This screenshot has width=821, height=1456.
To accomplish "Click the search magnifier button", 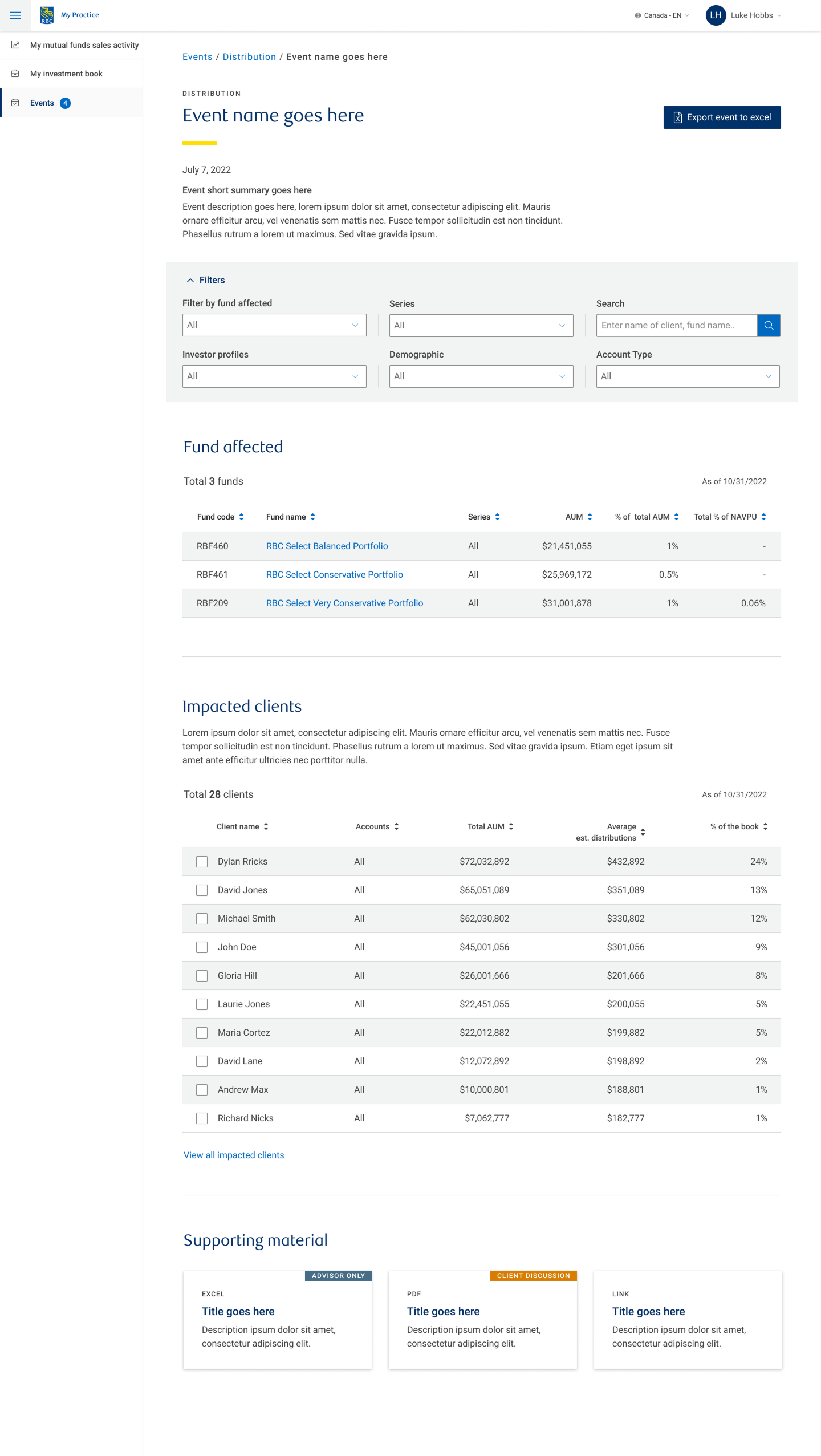I will pyautogui.click(x=769, y=326).
